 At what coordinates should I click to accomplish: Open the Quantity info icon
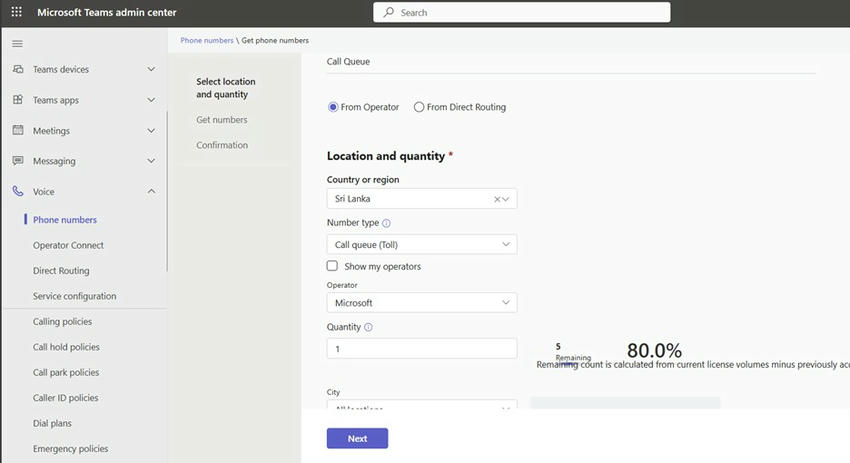pos(368,327)
